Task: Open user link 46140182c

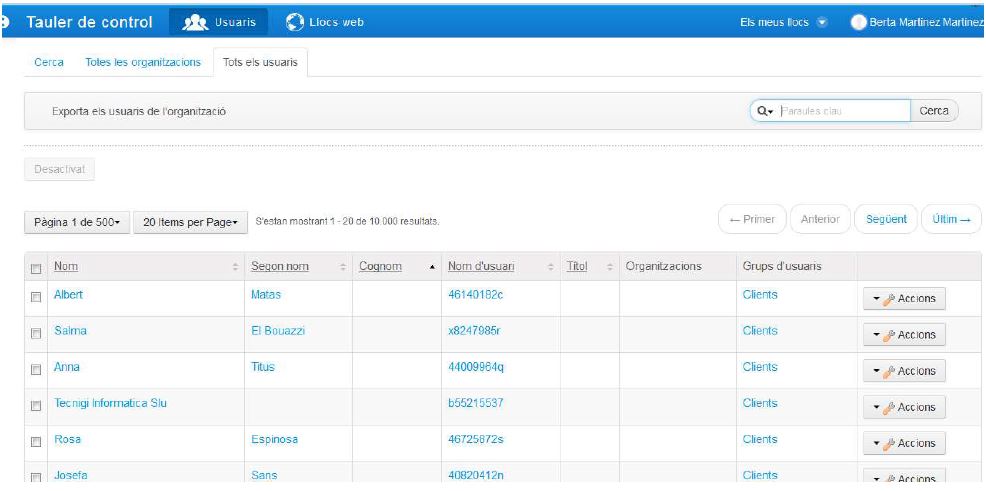Action: (474, 295)
